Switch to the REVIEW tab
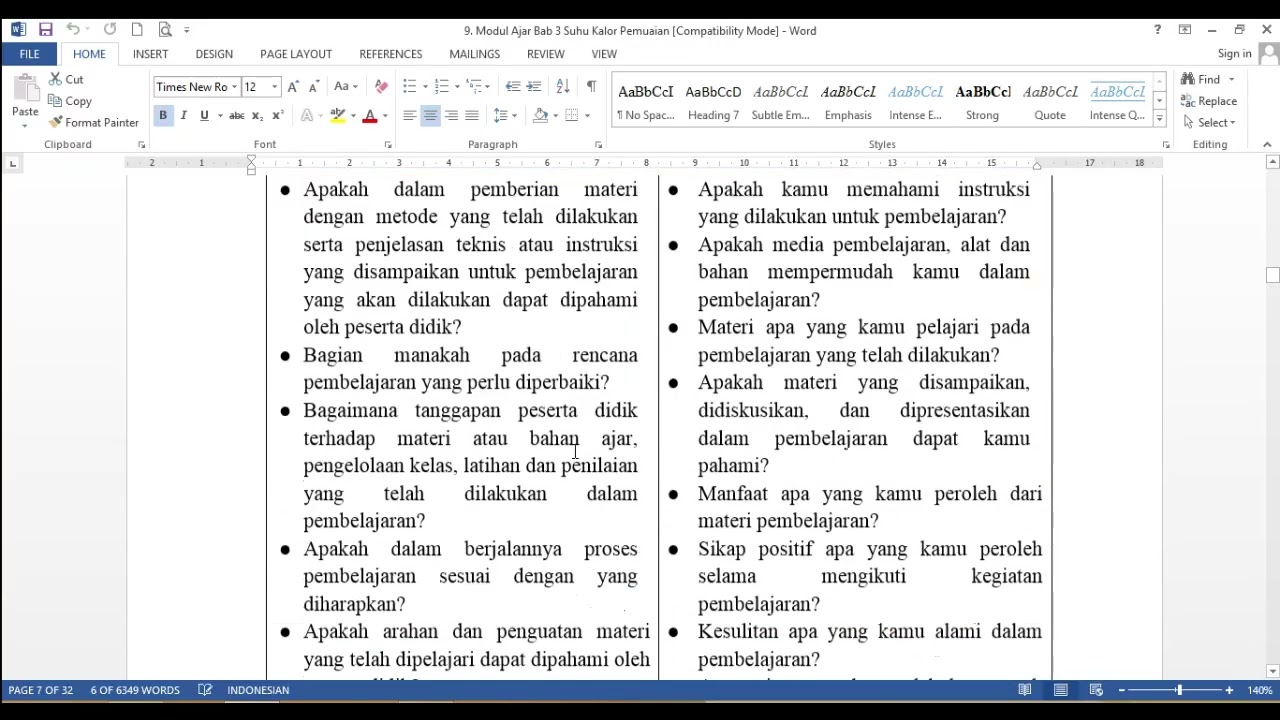The image size is (1280, 720). tap(546, 54)
